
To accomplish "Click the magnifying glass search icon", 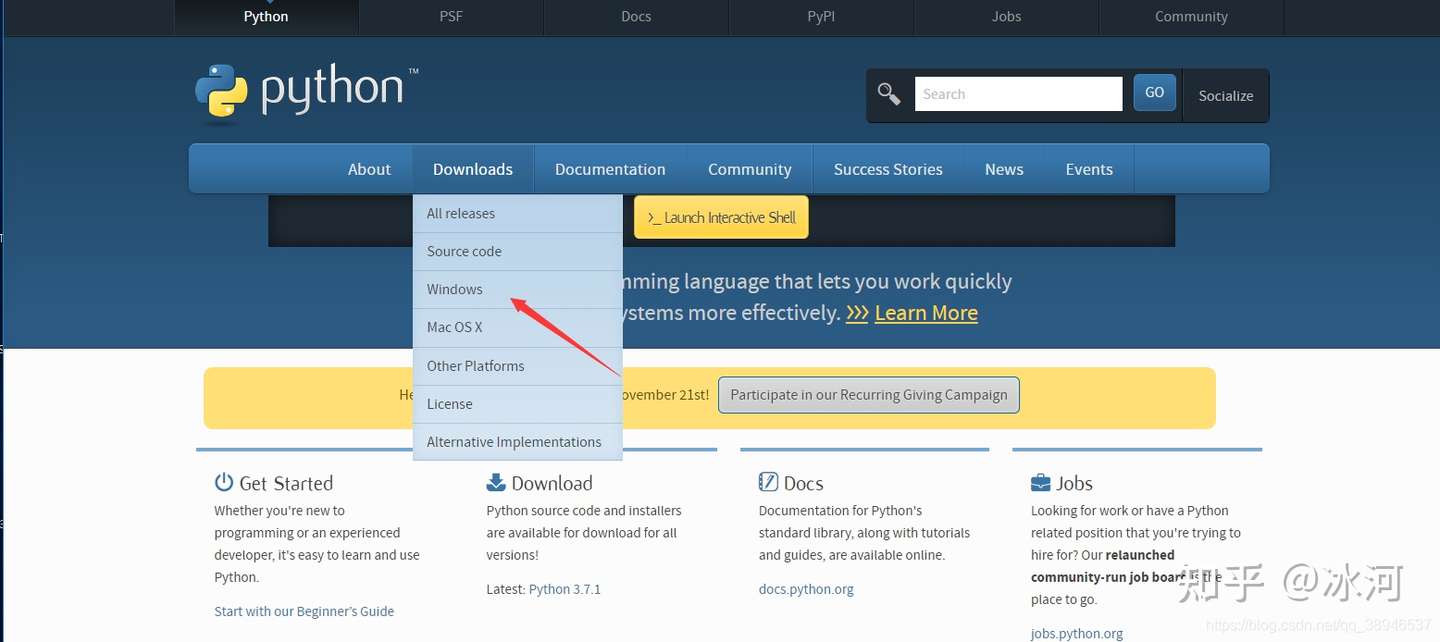I will click(x=889, y=94).
